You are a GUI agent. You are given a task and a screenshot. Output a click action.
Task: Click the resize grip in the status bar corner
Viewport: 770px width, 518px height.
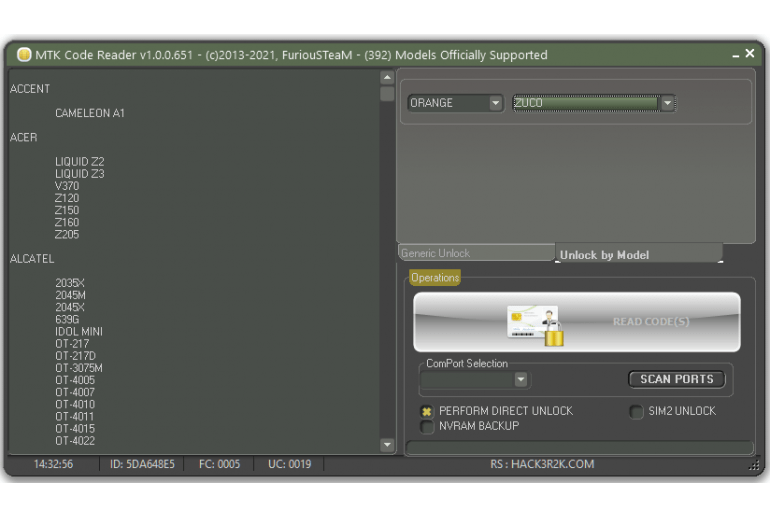[754, 465]
